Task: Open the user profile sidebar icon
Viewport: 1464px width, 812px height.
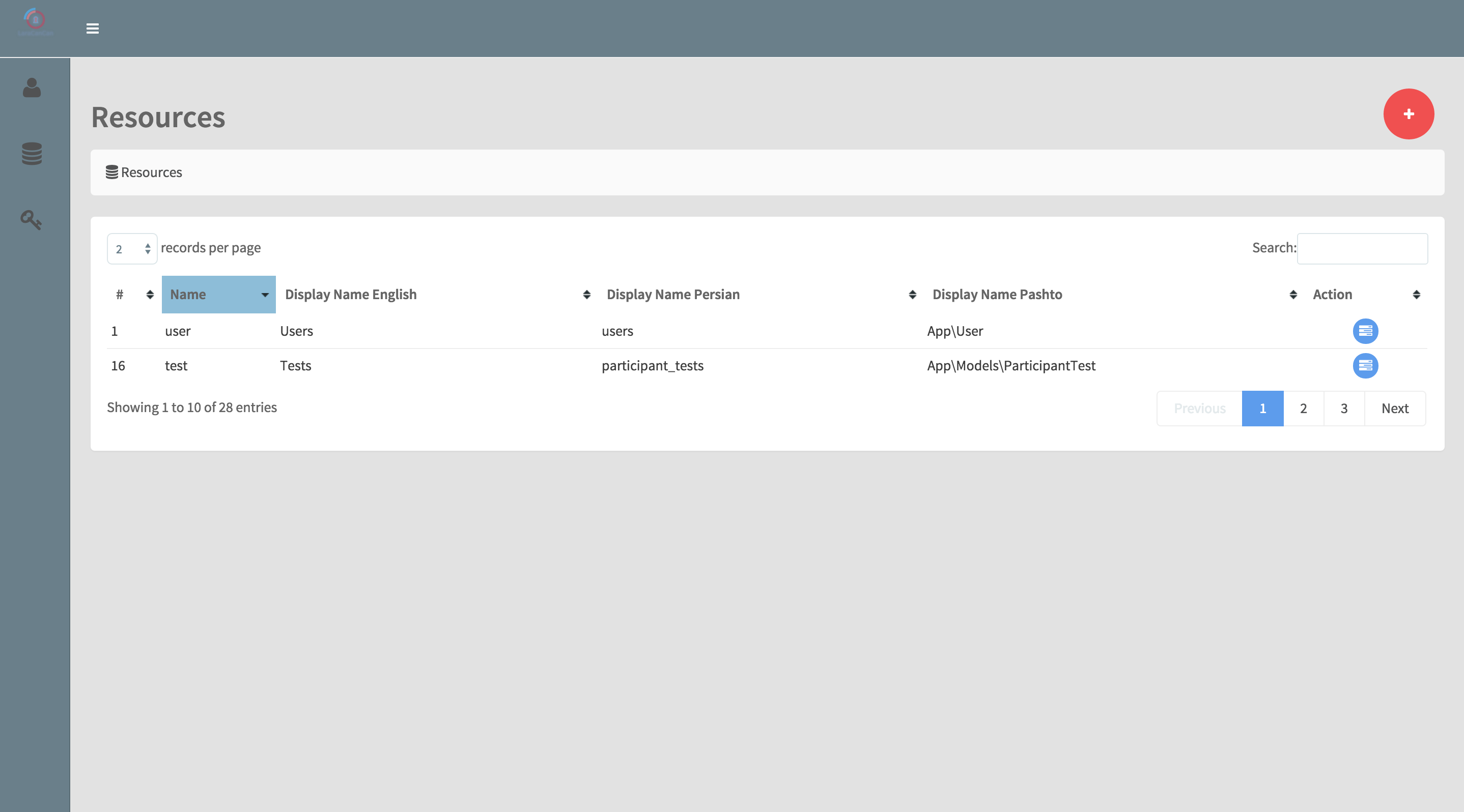Action: coord(32,88)
